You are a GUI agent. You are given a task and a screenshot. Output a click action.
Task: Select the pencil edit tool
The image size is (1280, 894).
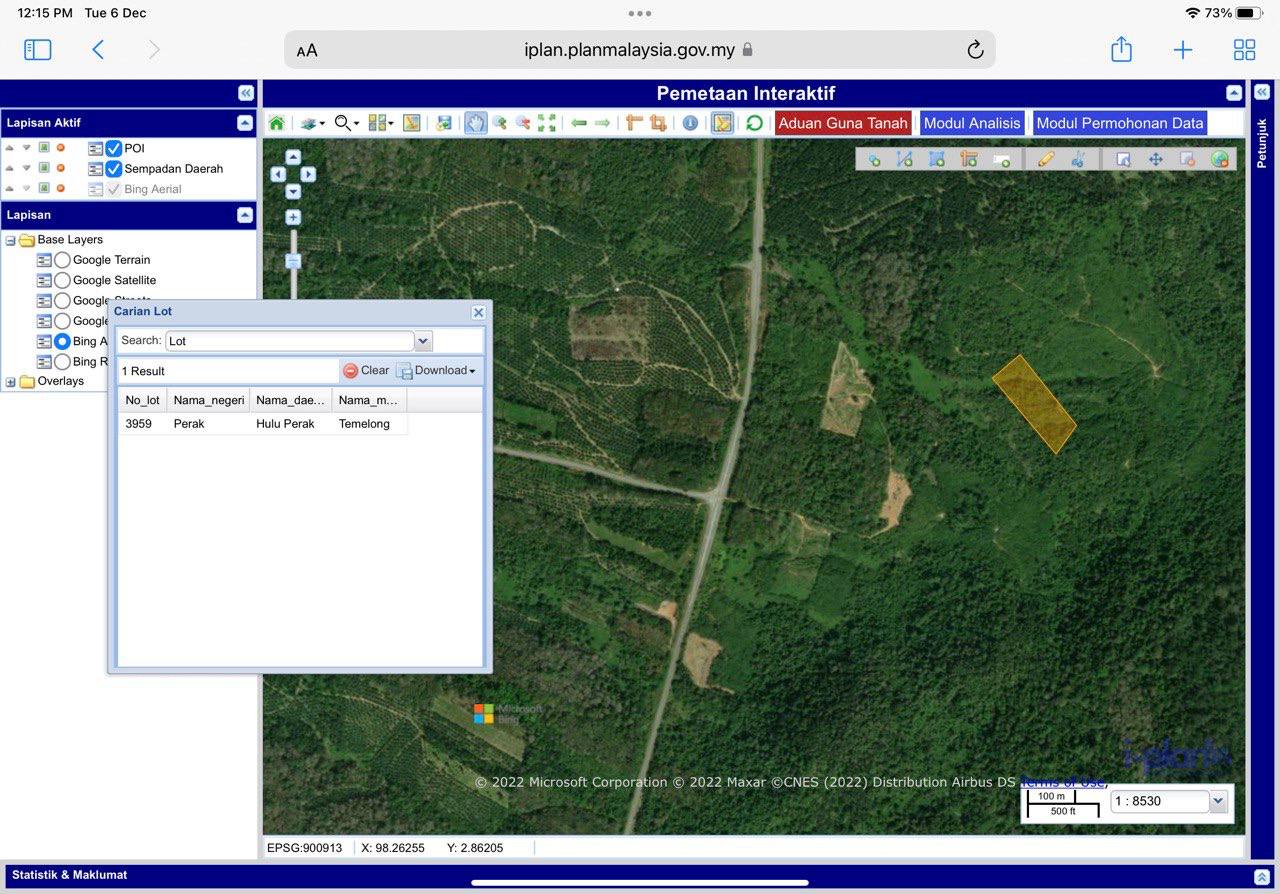pos(1046,159)
